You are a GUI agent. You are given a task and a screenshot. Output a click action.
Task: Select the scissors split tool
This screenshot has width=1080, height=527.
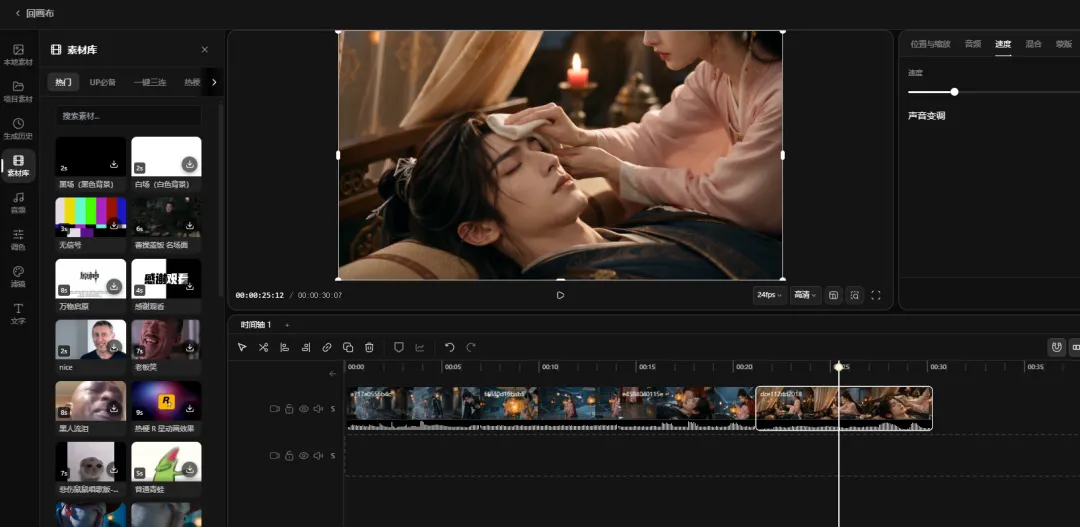[x=263, y=347]
